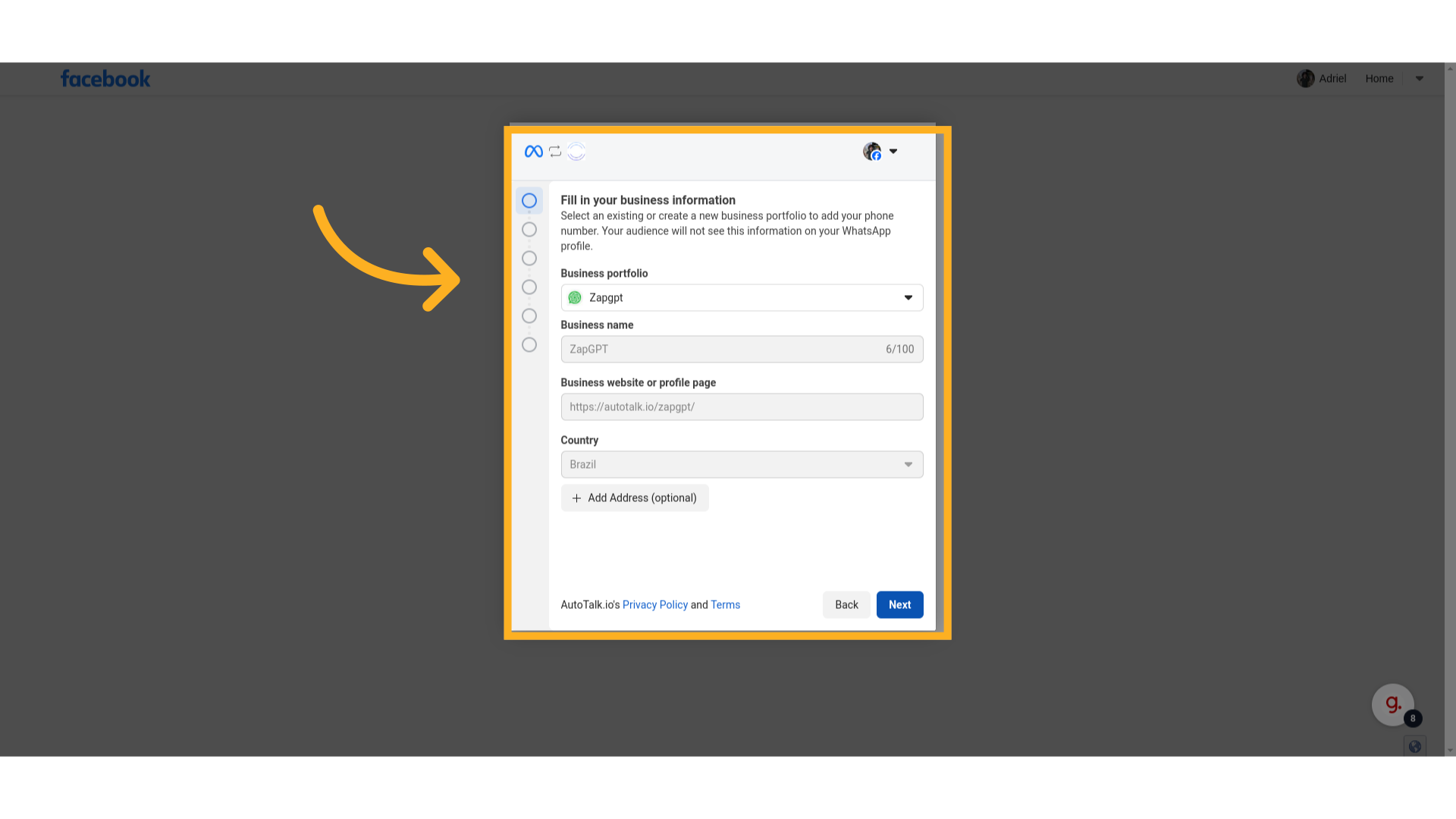
Task: Select the sixth step indicator circle
Action: [x=529, y=345]
